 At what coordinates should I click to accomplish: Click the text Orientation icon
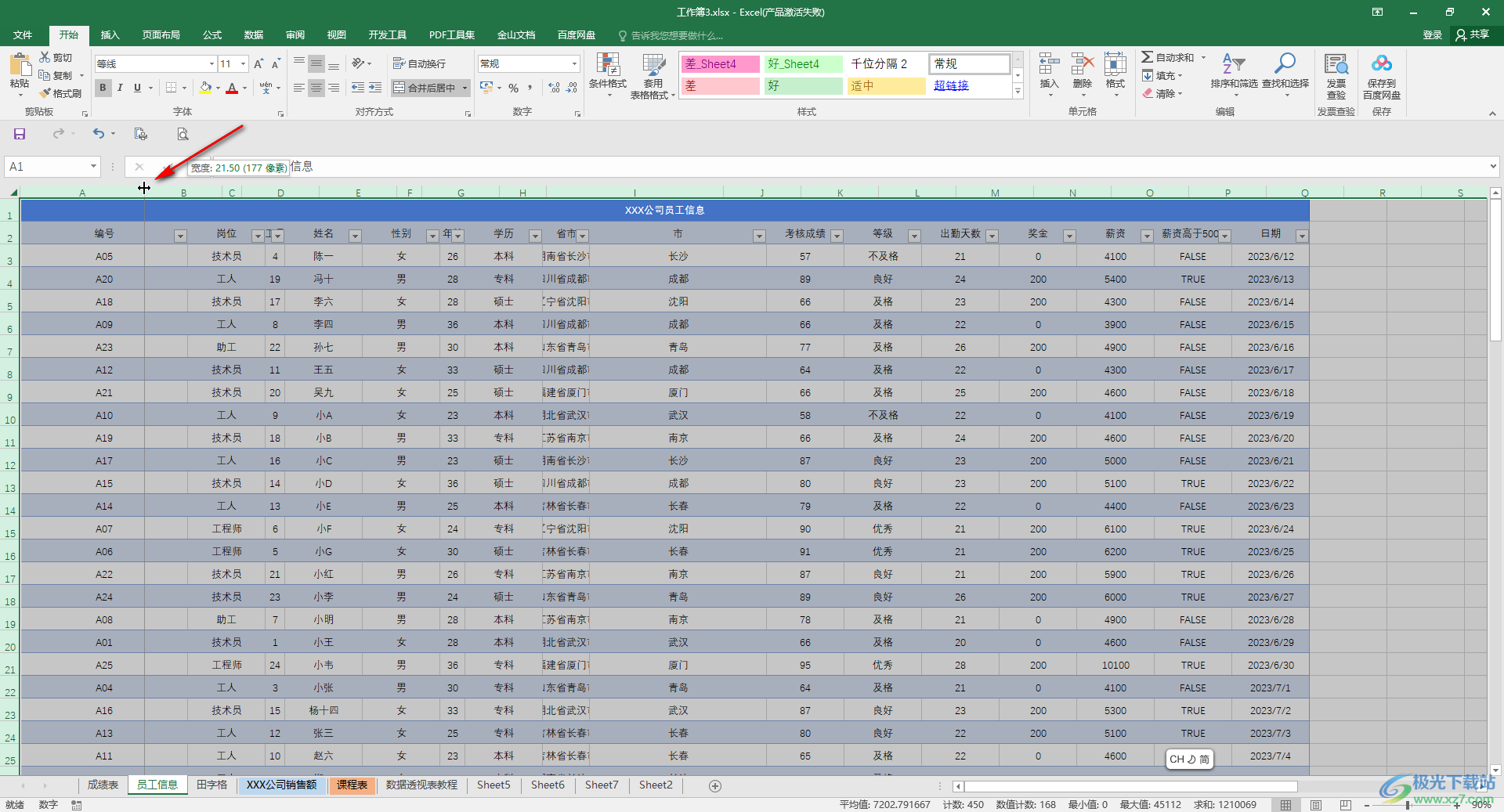coord(358,63)
